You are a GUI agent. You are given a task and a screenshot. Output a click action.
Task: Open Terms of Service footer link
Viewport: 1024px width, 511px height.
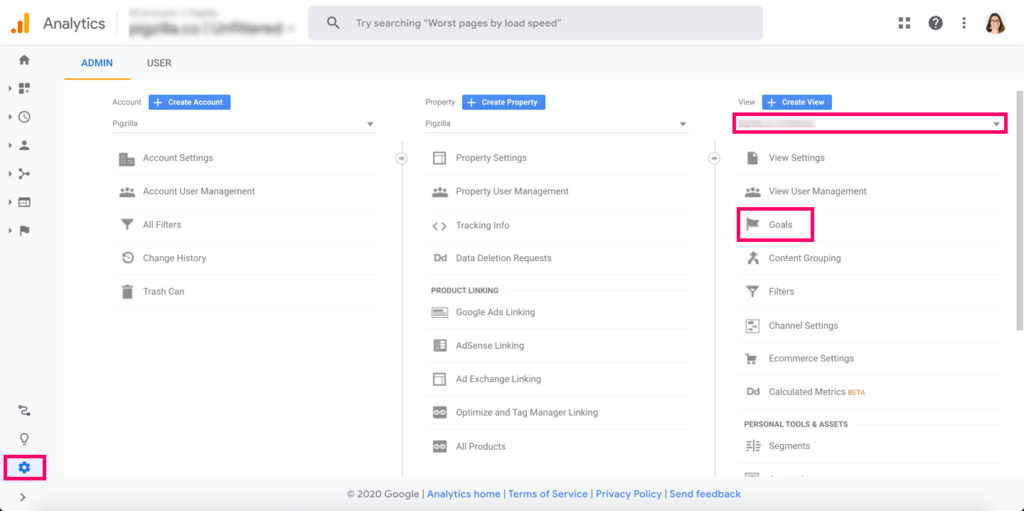point(549,494)
